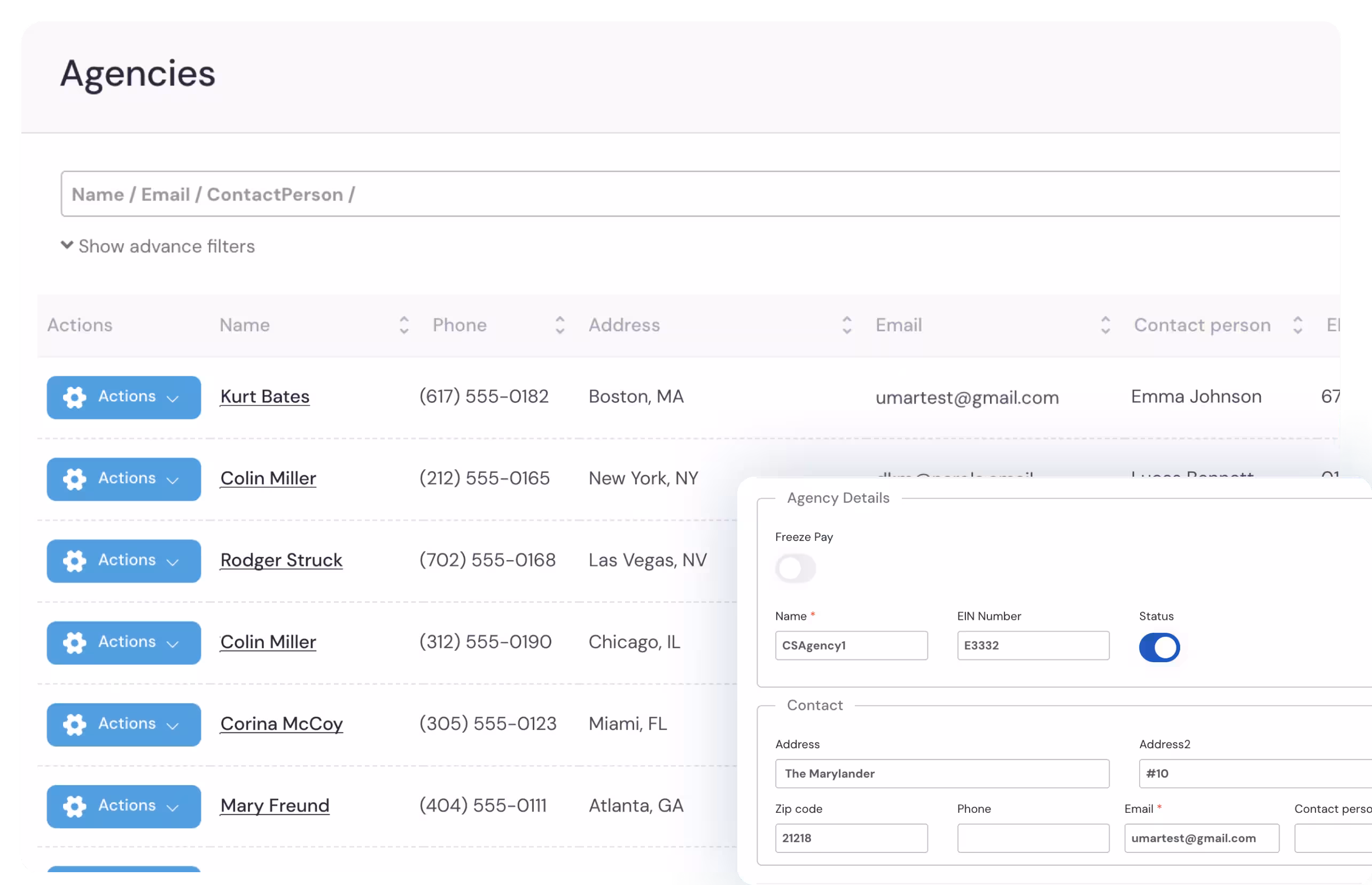Click umartest@gmail.com in Kurt Bates row
The width and height of the screenshot is (1372, 885).
click(x=967, y=397)
